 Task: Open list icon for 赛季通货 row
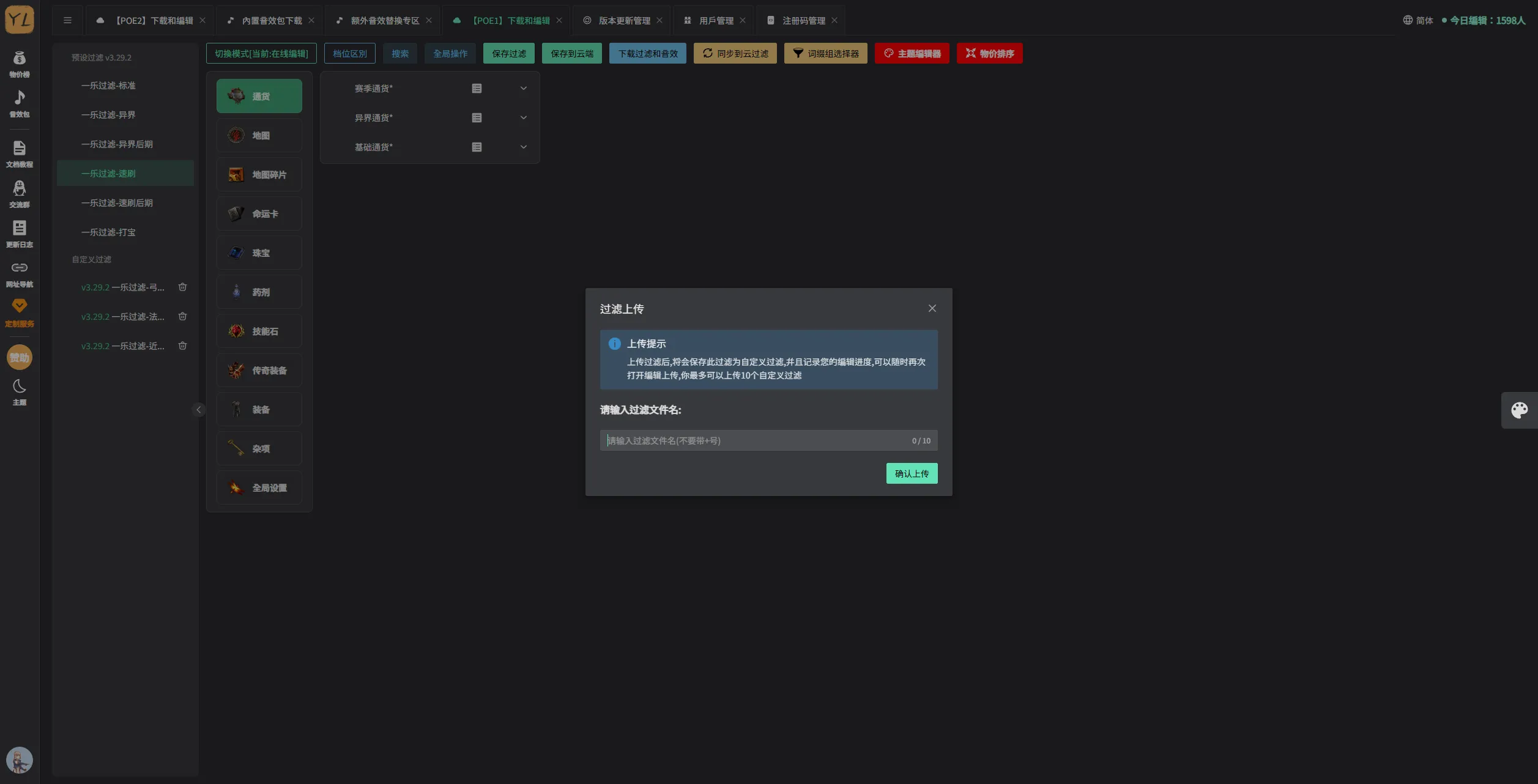click(x=477, y=88)
